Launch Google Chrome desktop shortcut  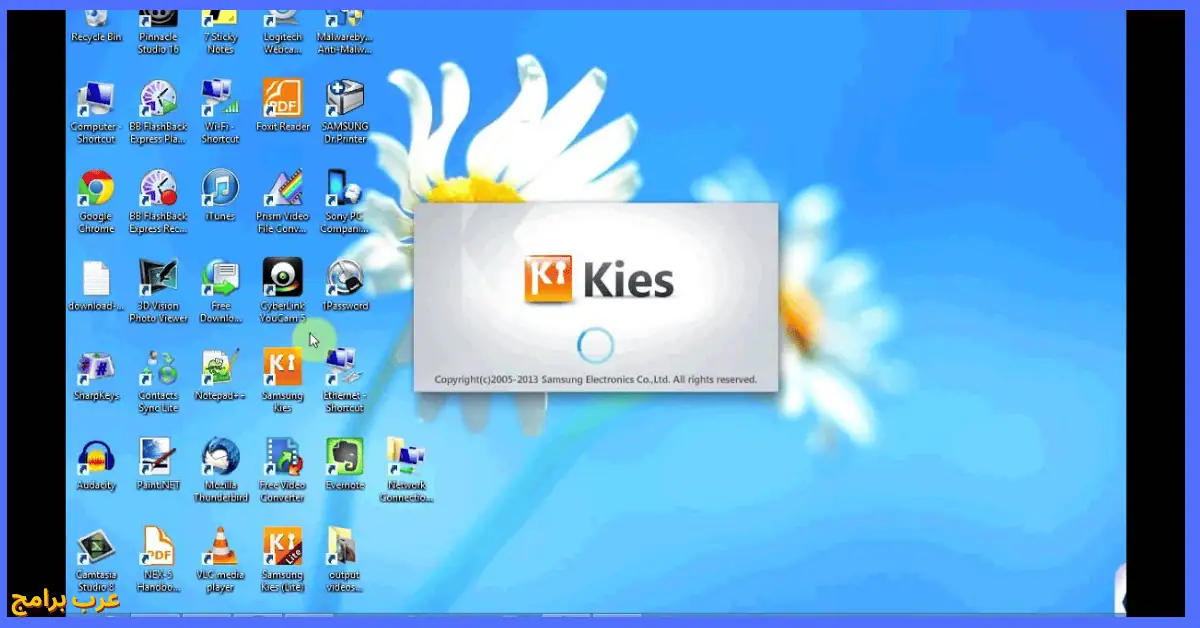96,202
